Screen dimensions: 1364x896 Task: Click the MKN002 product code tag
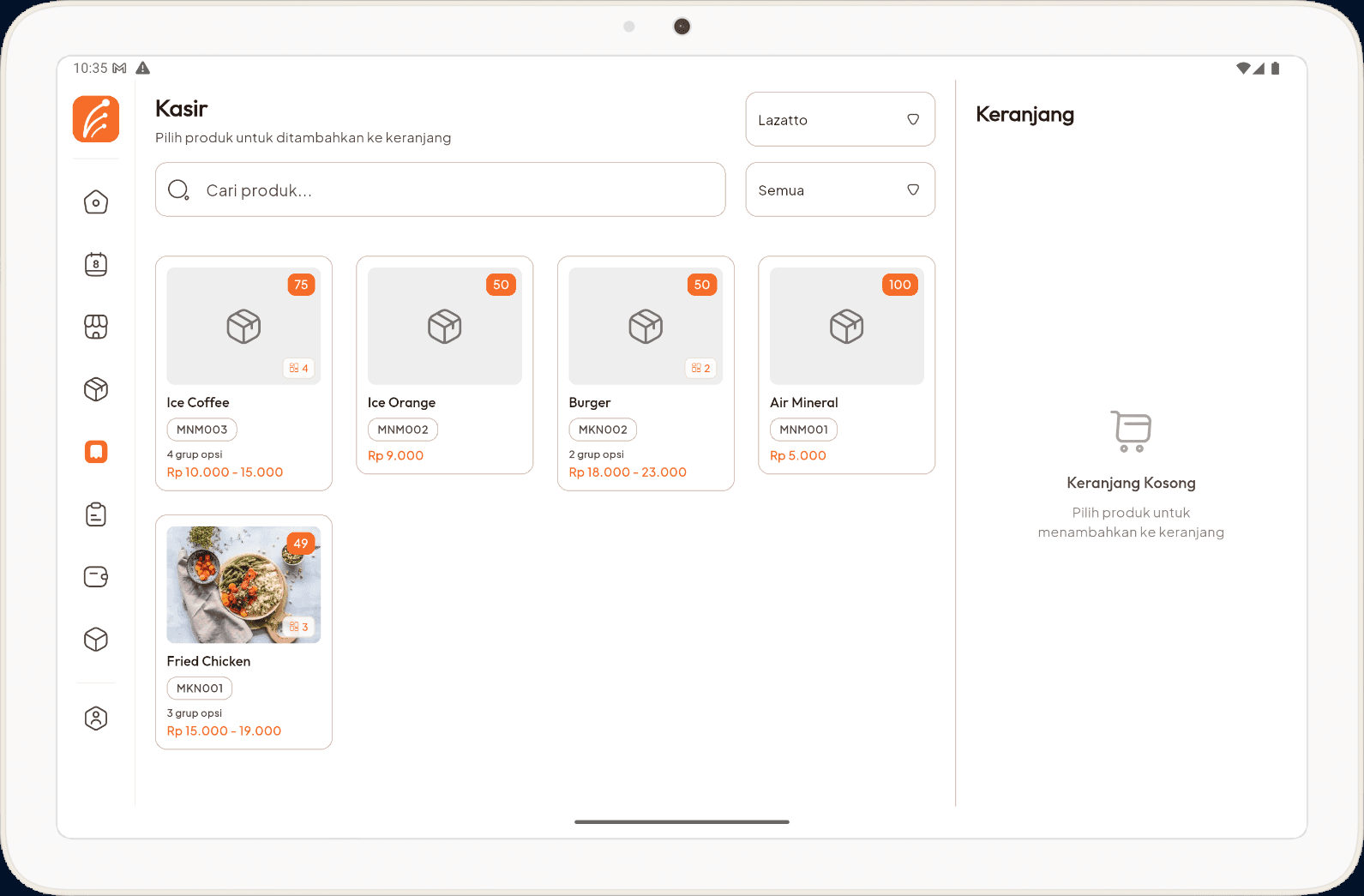[x=603, y=430]
